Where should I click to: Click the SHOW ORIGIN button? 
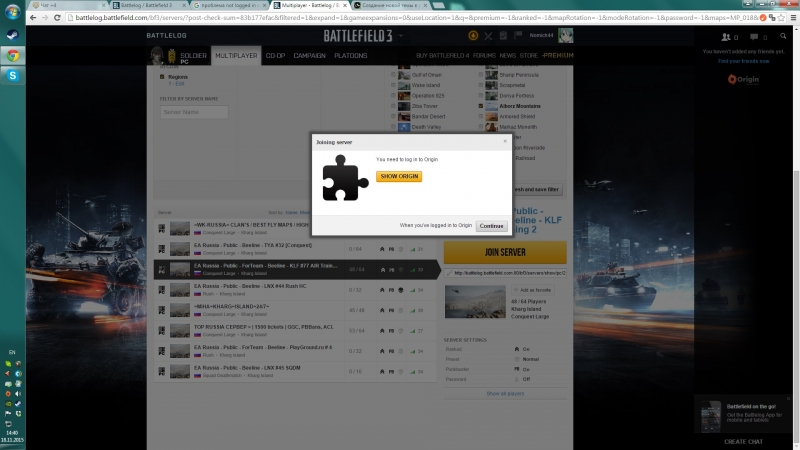pyautogui.click(x=399, y=176)
